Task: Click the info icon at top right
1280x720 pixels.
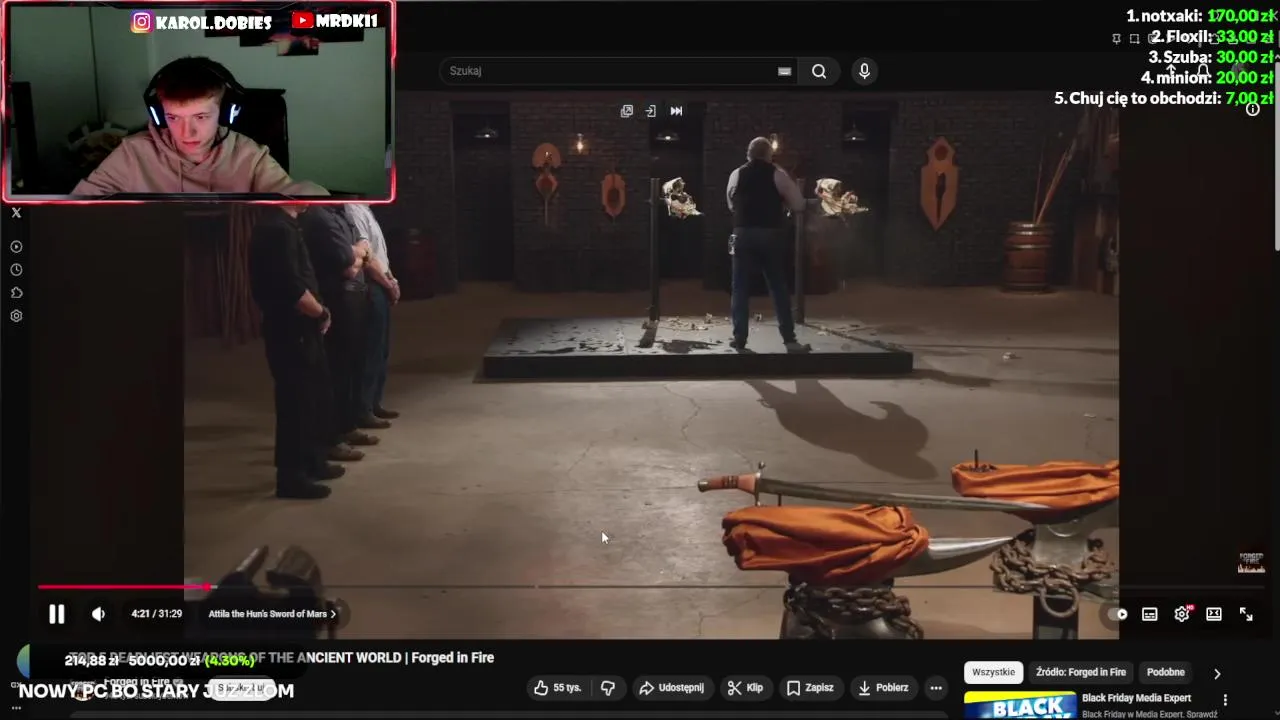Action: point(1253,109)
